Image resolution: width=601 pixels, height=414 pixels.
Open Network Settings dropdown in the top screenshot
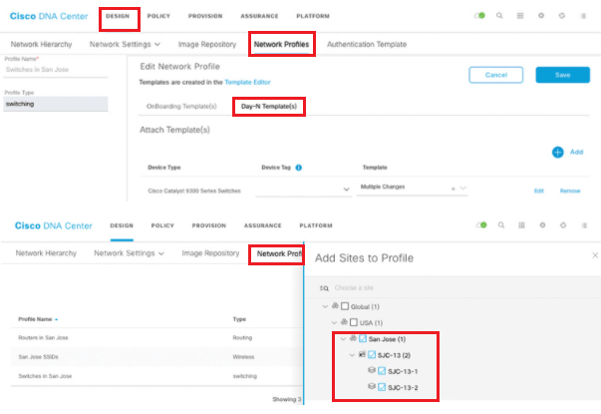click(125, 44)
